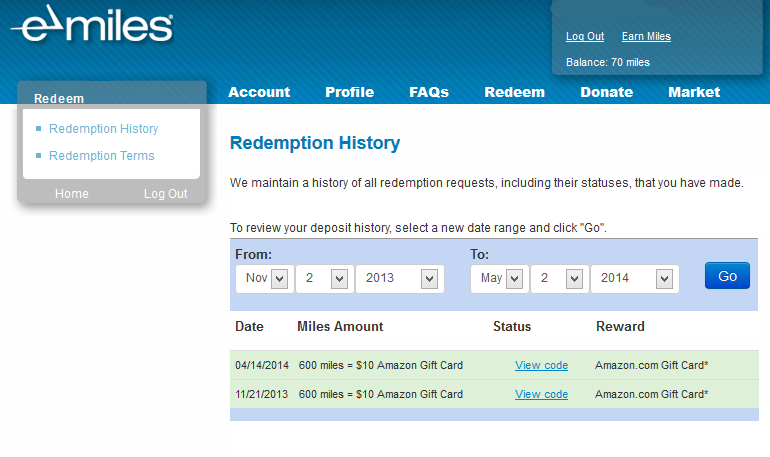The height and width of the screenshot is (457, 770).
Task: Click the Home link in the sidebar
Action: click(x=72, y=194)
